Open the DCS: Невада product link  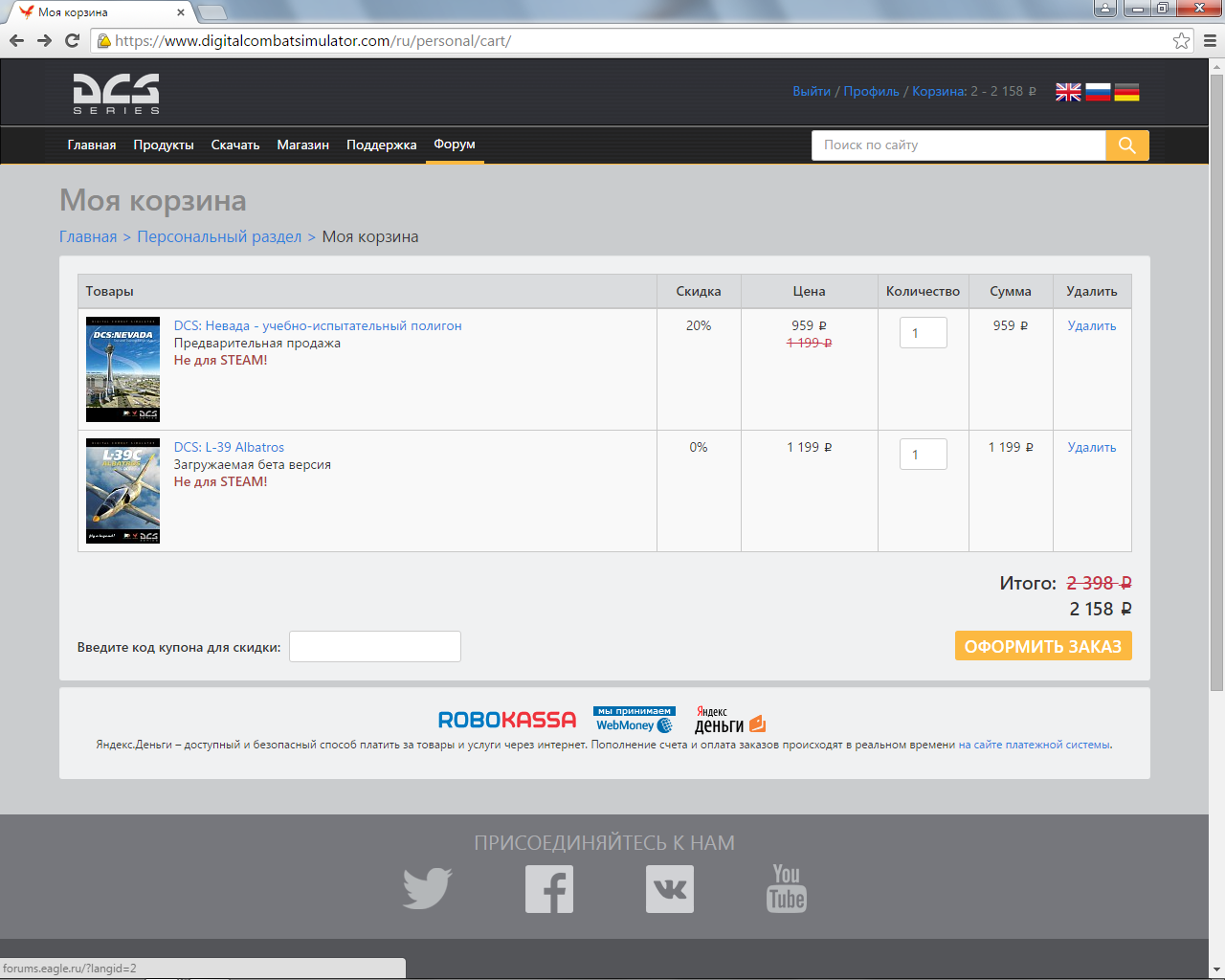point(318,325)
